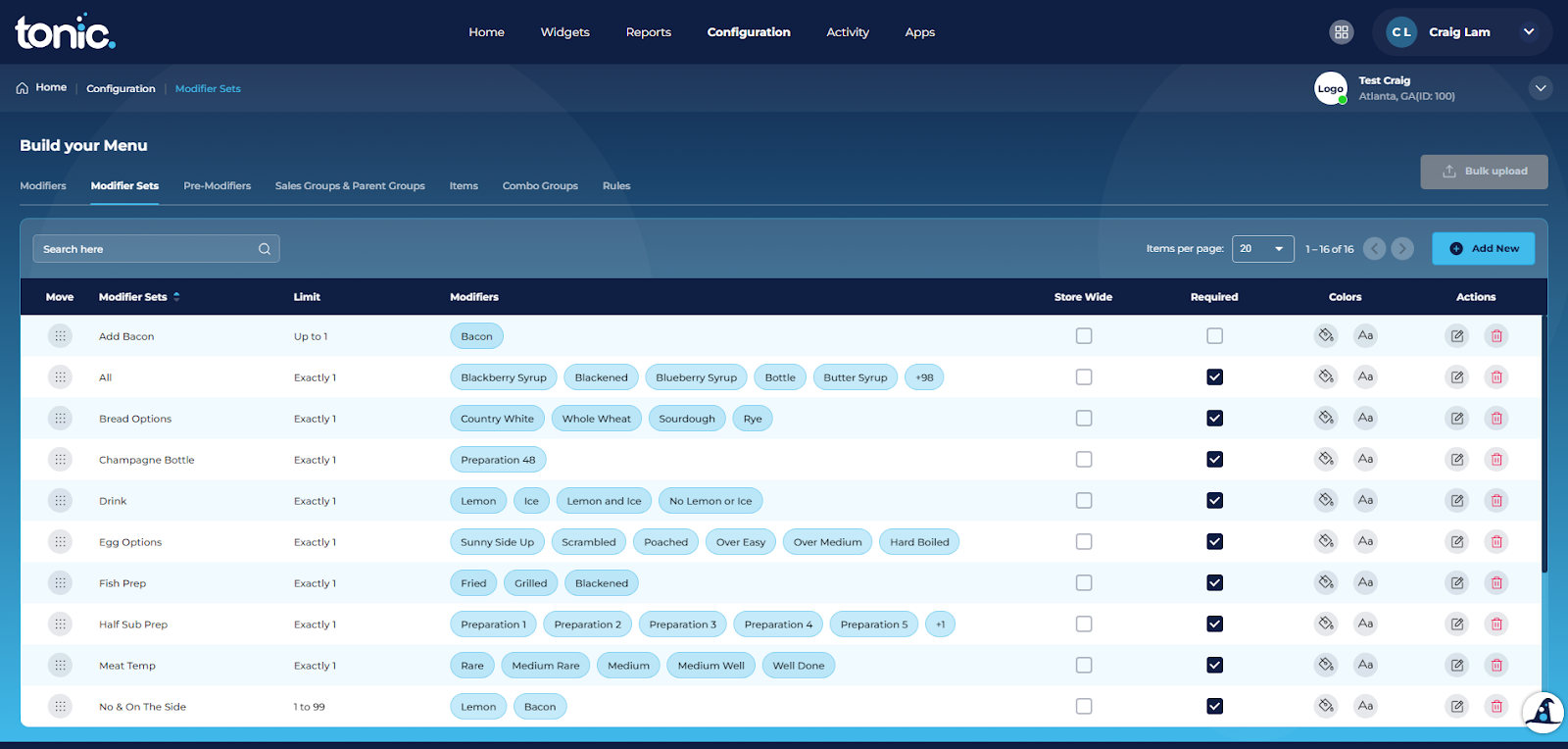Click the search magnifier icon

click(265, 249)
